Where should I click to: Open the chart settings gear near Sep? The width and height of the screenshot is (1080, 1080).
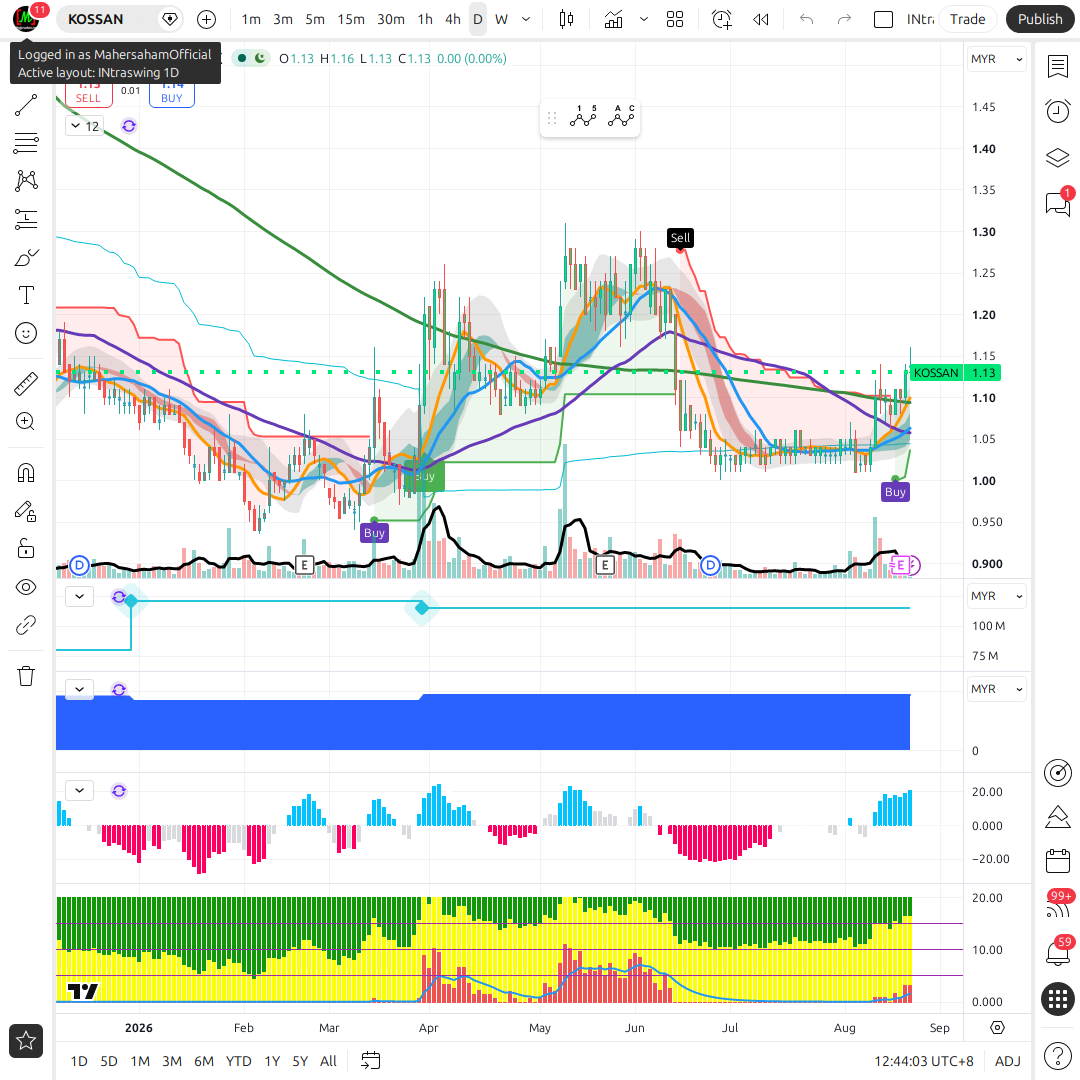tap(997, 1028)
